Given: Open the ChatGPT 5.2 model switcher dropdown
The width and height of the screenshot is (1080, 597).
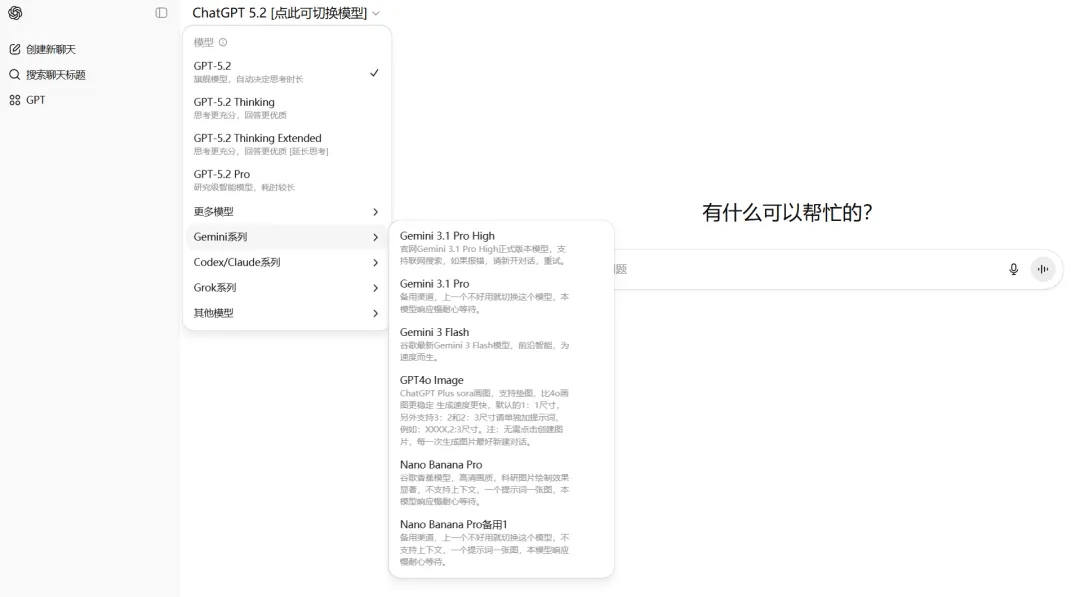Looking at the screenshot, I should tap(286, 13).
